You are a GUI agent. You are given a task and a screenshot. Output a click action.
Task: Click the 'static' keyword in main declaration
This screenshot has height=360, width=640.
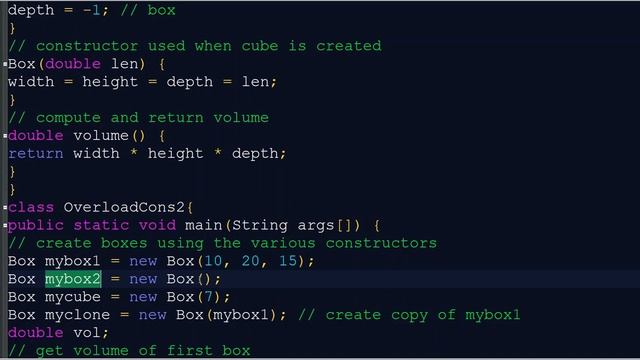coord(101,225)
